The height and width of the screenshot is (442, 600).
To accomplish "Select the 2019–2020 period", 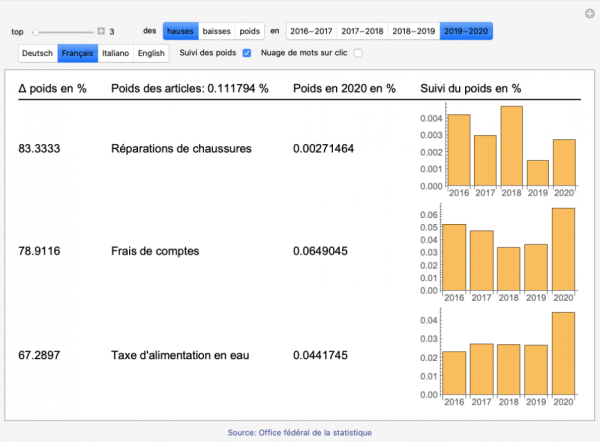I will [x=466, y=32].
